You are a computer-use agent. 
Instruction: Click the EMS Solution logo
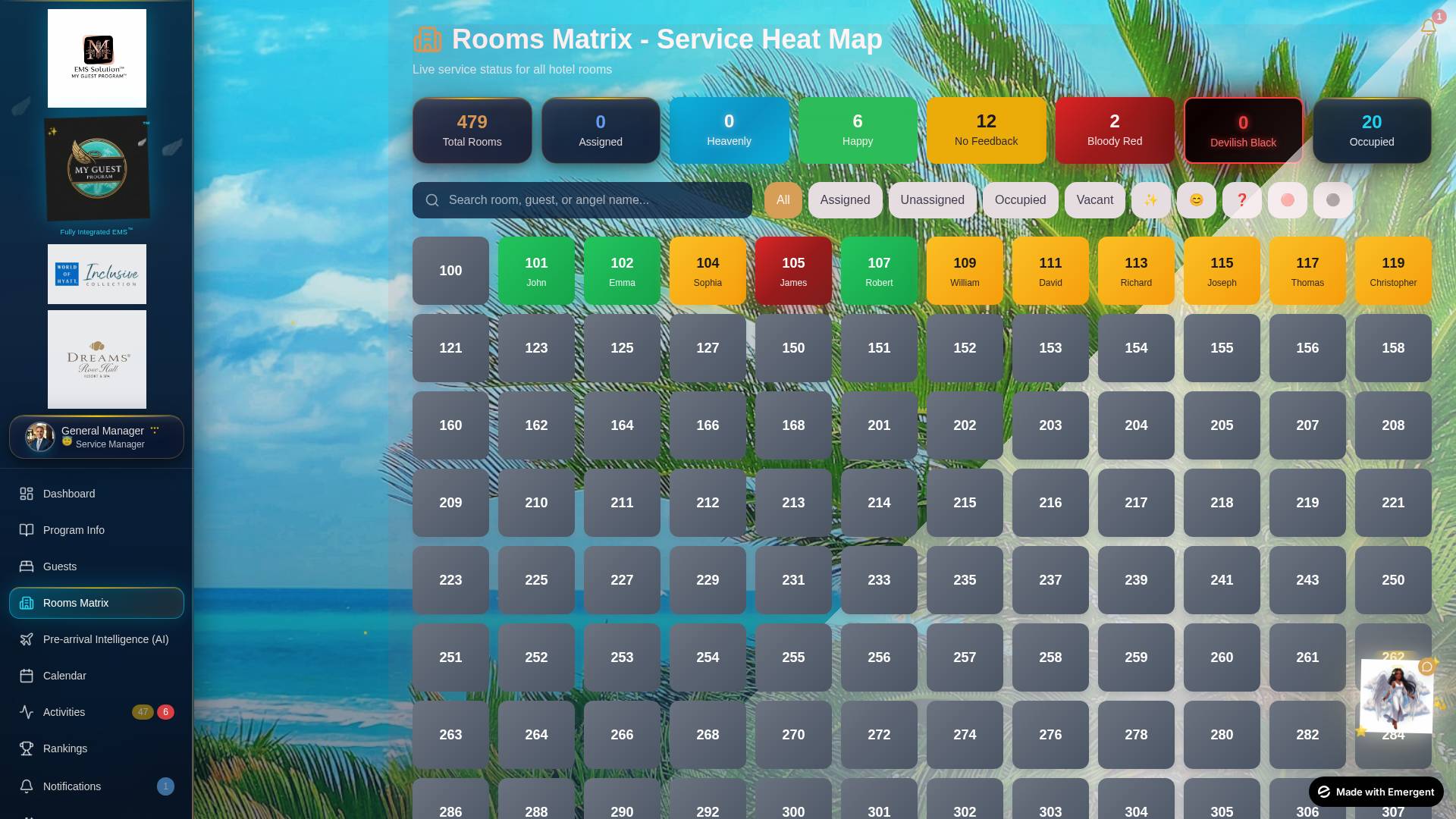click(97, 58)
